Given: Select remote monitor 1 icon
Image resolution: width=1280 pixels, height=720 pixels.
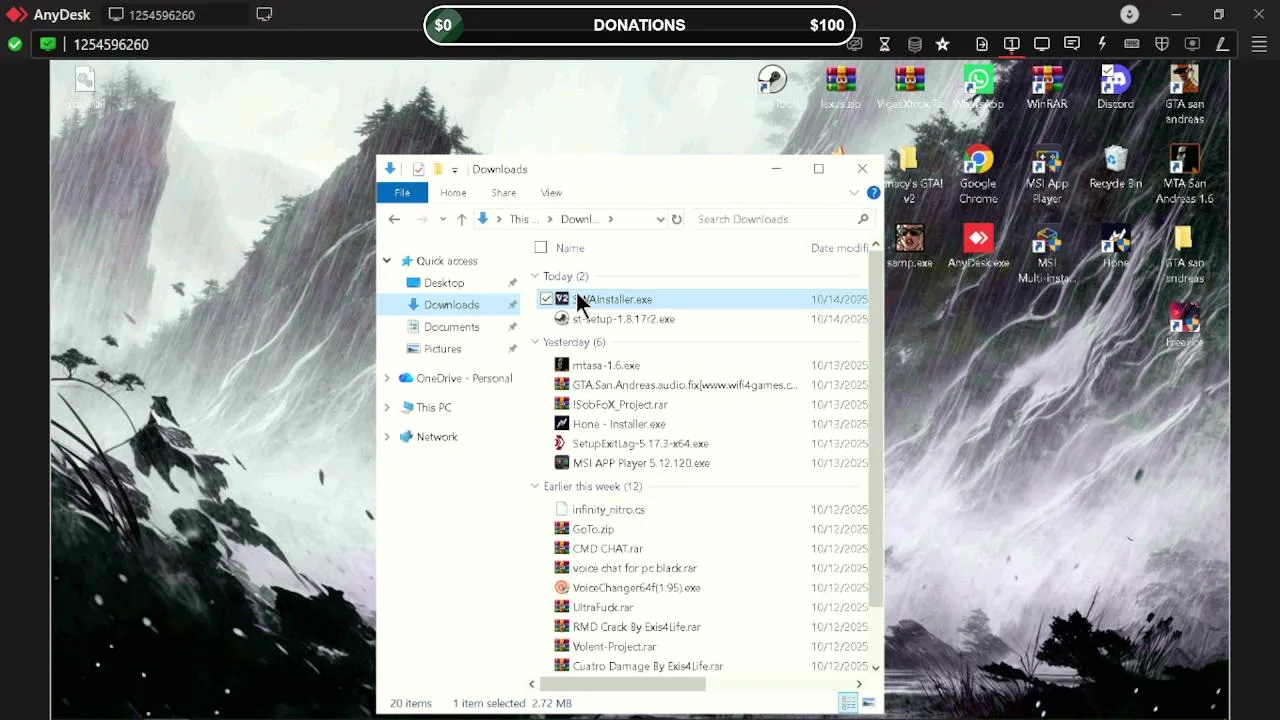Looking at the screenshot, I should [1012, 44].
